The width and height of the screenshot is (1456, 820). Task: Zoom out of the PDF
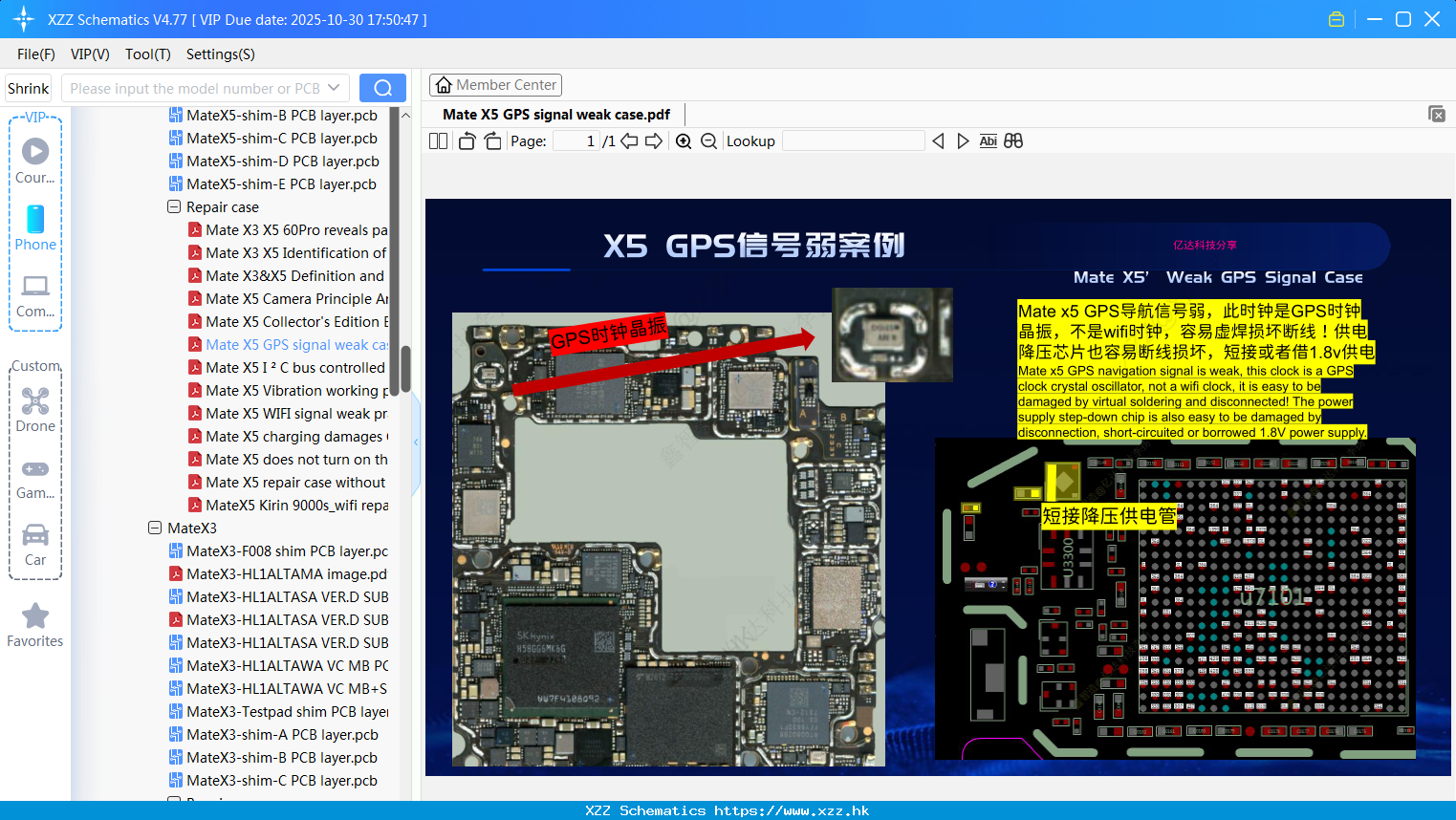(708, 141)
